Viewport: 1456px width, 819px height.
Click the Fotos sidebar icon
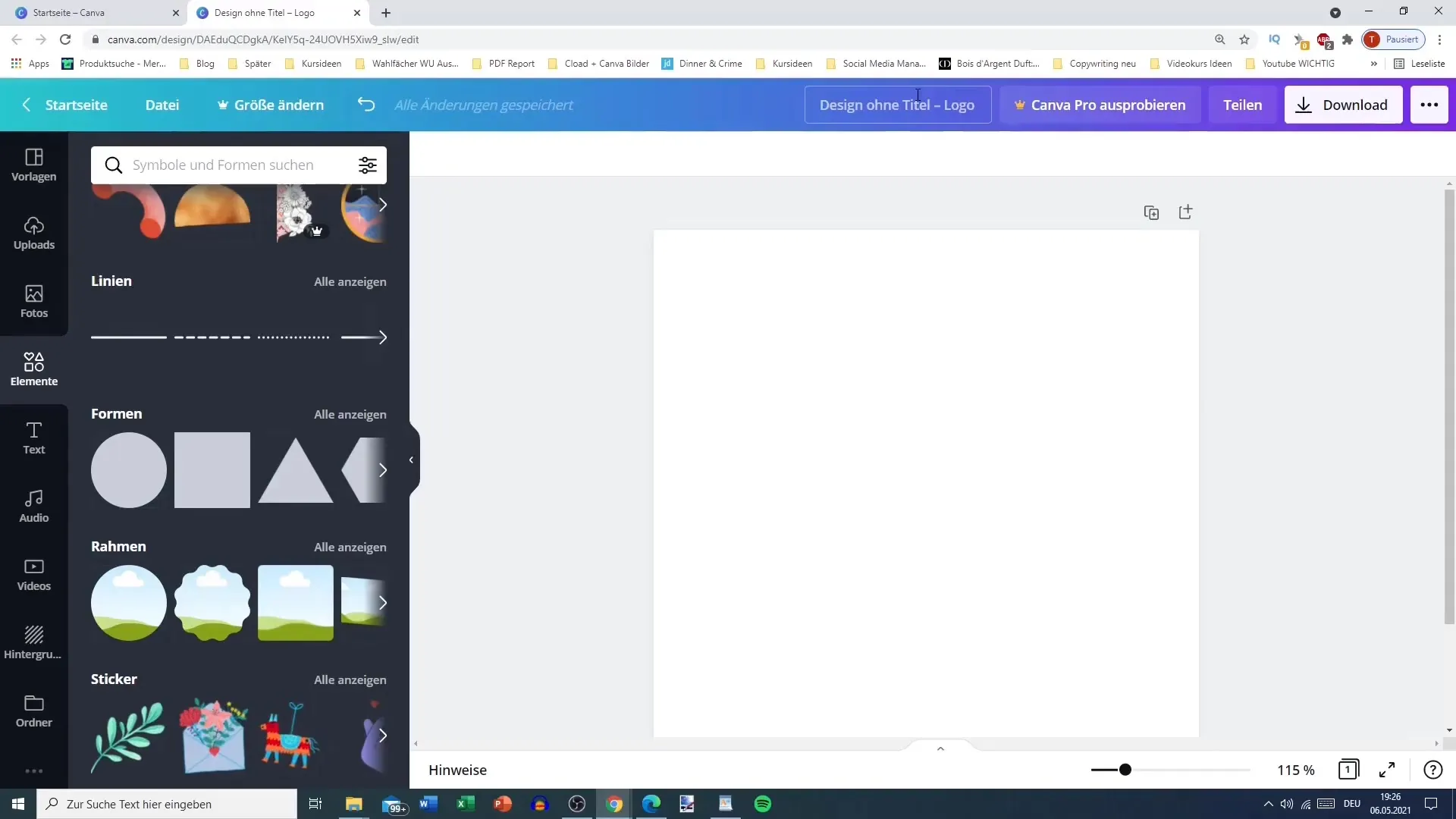coord(34,300)
